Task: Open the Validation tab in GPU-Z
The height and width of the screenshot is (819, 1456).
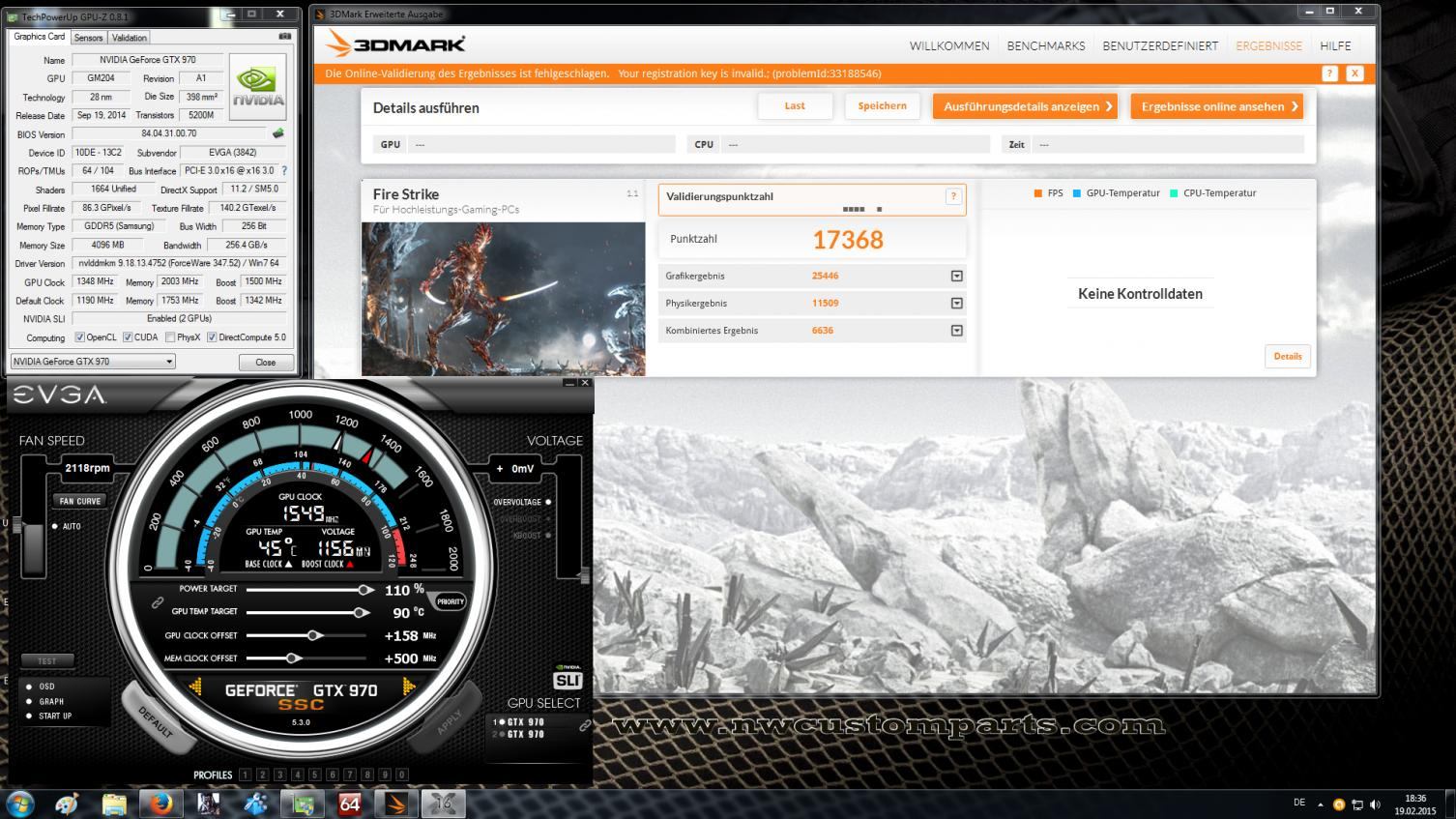Action: 129,38
